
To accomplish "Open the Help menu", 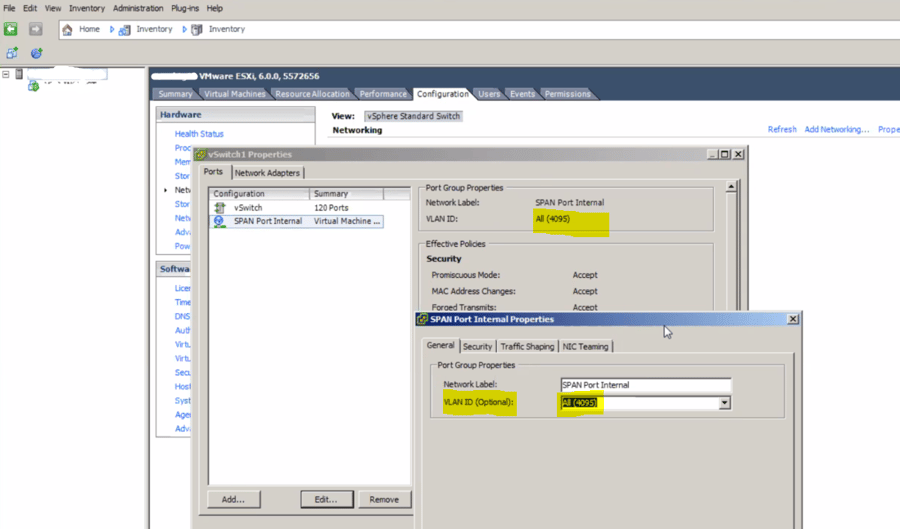I will coord(215,8).
